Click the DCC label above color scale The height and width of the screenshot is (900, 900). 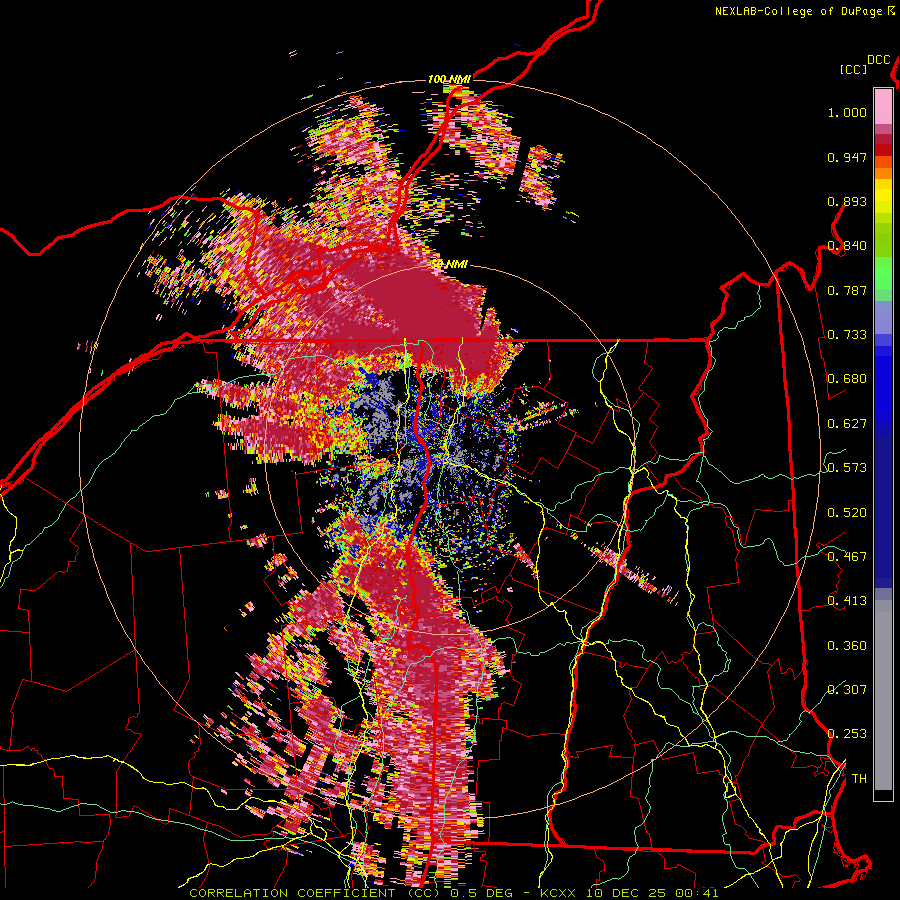pyautogui.click(x=879, y=60)
